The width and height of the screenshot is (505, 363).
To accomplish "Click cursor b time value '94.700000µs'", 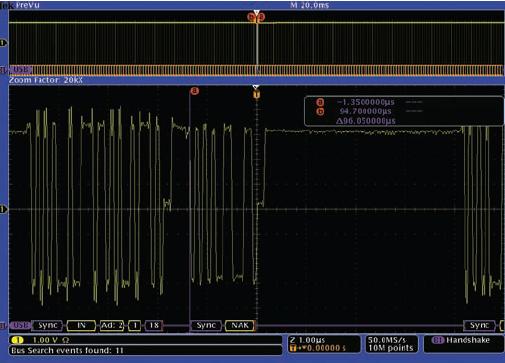I will (365, 111).
